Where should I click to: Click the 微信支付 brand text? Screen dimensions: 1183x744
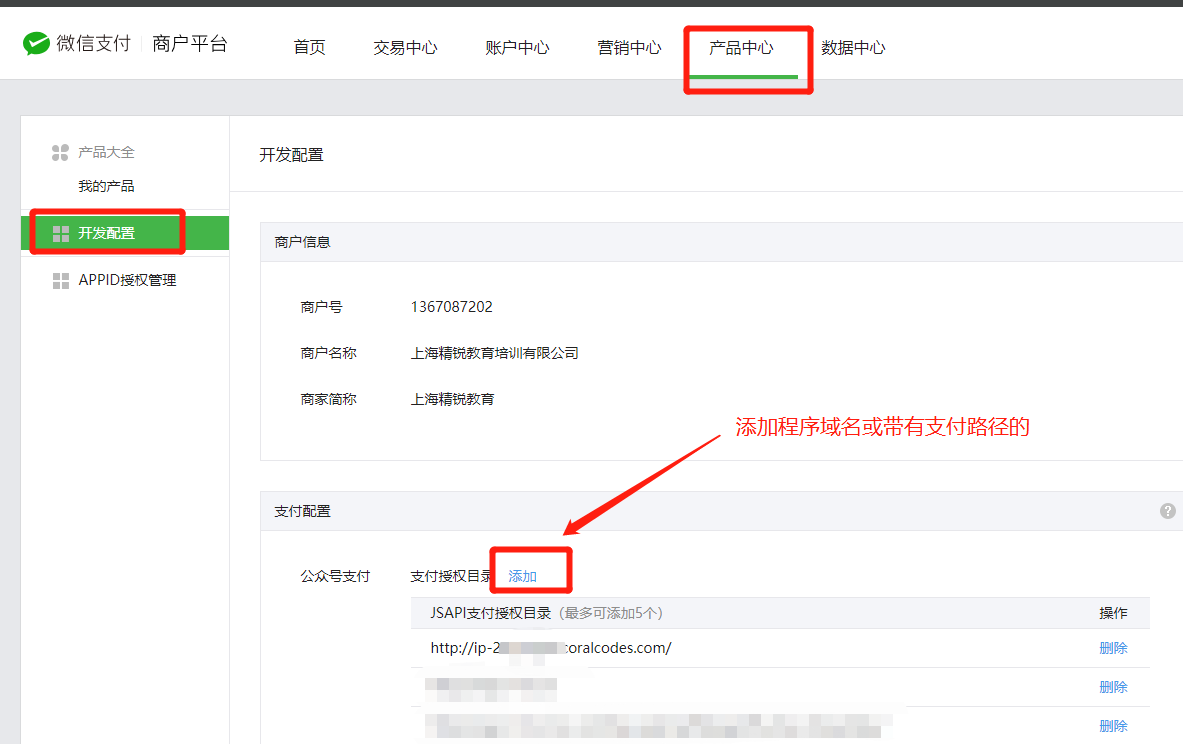pyautogui.click(x=94, y=44)
